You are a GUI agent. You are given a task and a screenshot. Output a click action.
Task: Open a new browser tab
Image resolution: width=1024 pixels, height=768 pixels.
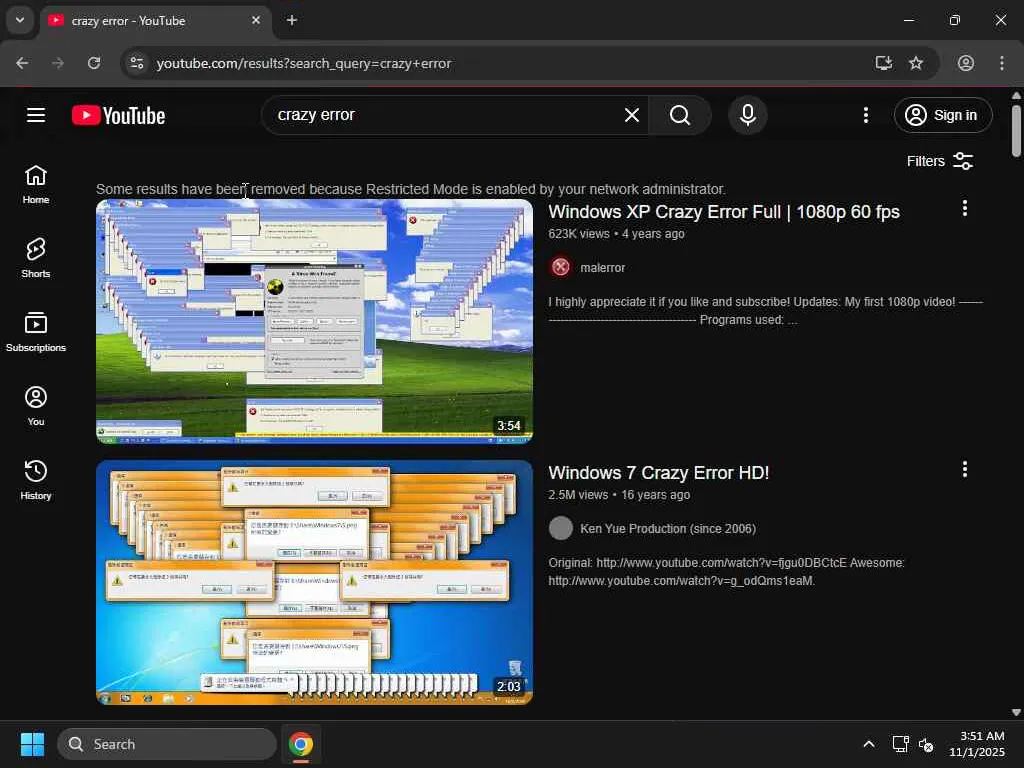[x=292, y=20]
